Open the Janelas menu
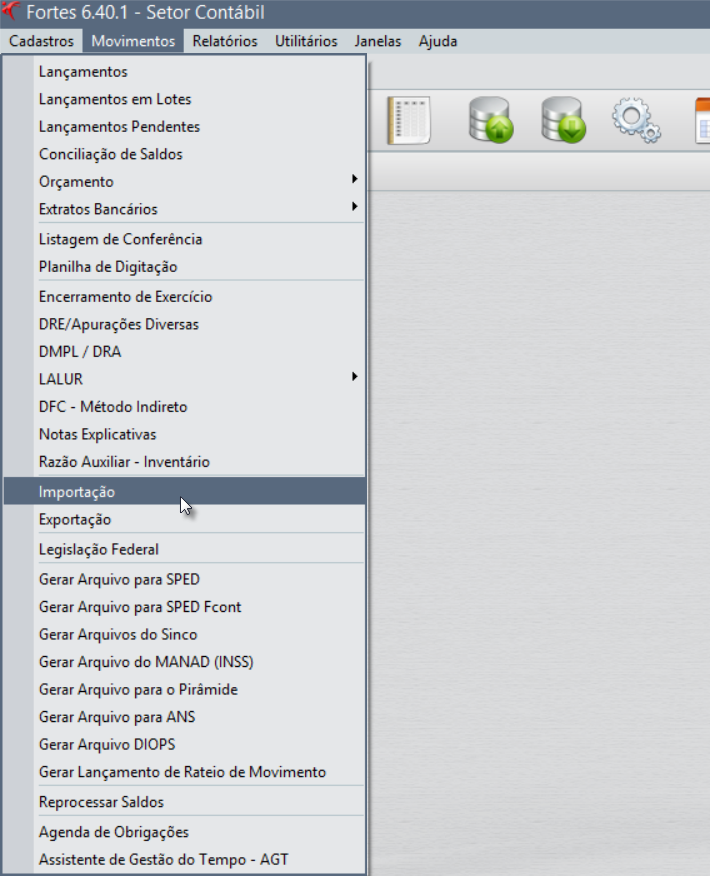710x876 pixels. [378, 41]
